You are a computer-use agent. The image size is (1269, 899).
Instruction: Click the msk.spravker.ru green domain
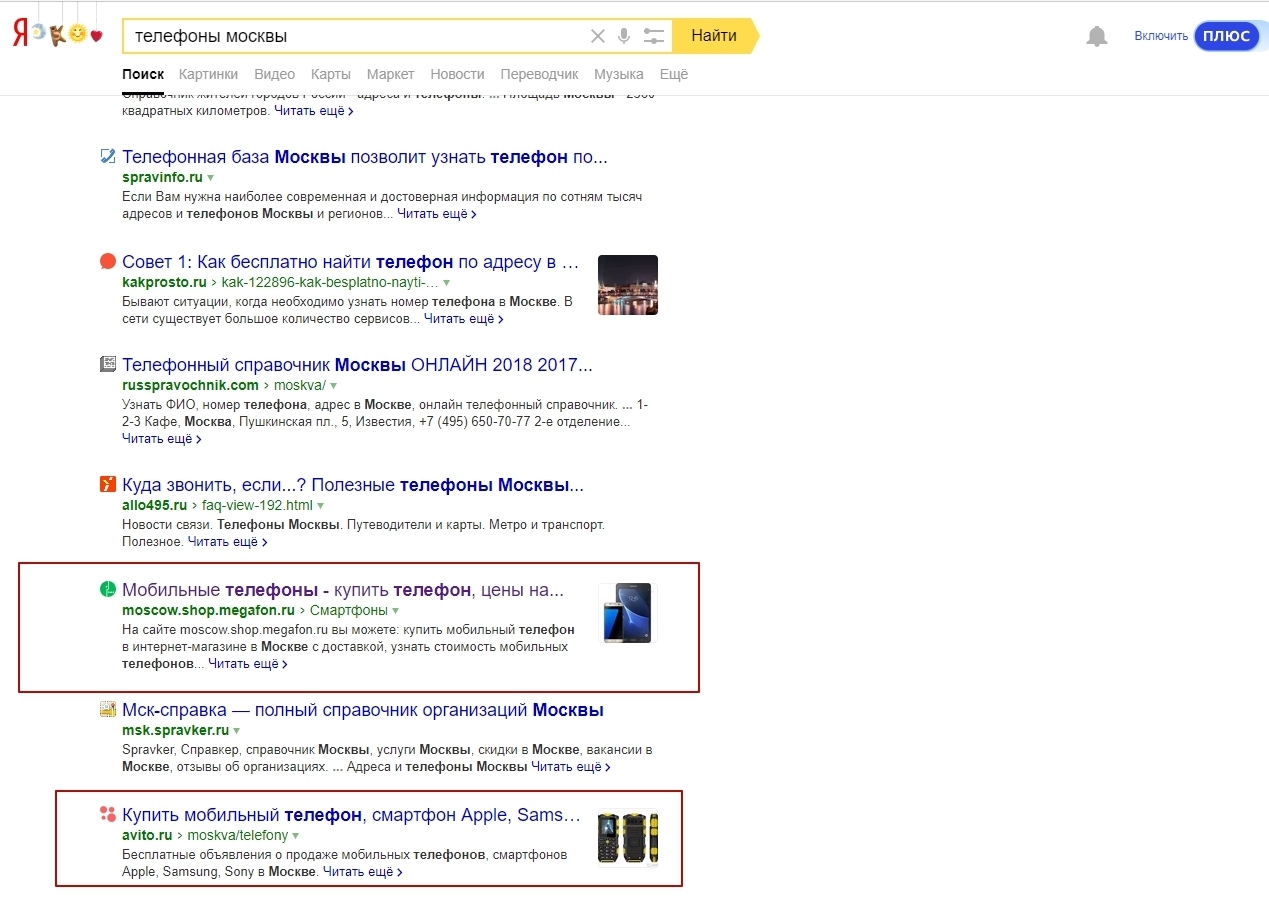tap(175, 731)
